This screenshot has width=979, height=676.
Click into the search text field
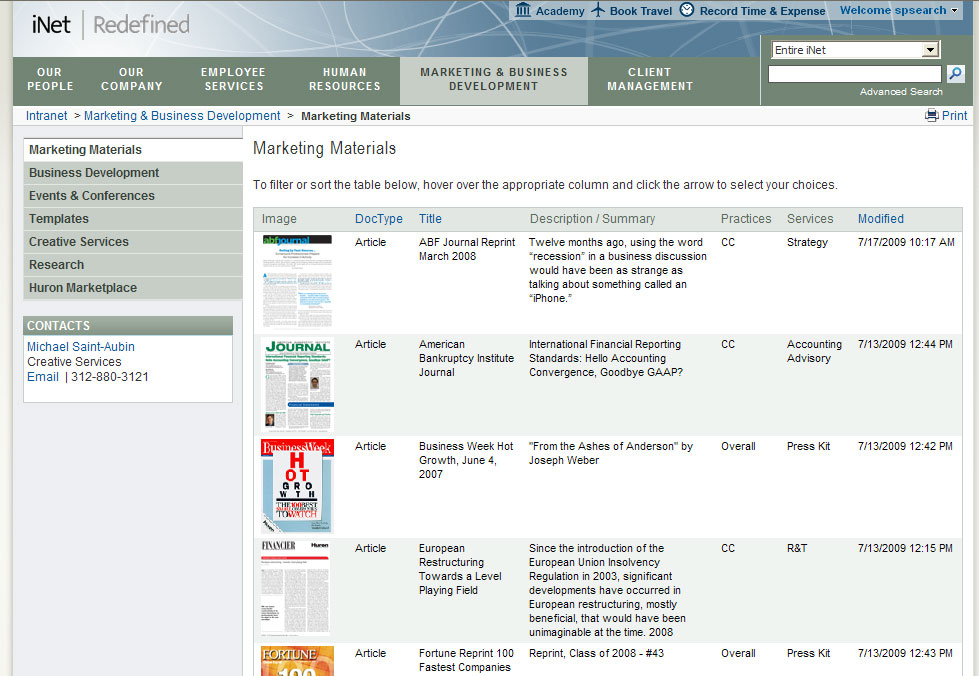coord(854,74)
